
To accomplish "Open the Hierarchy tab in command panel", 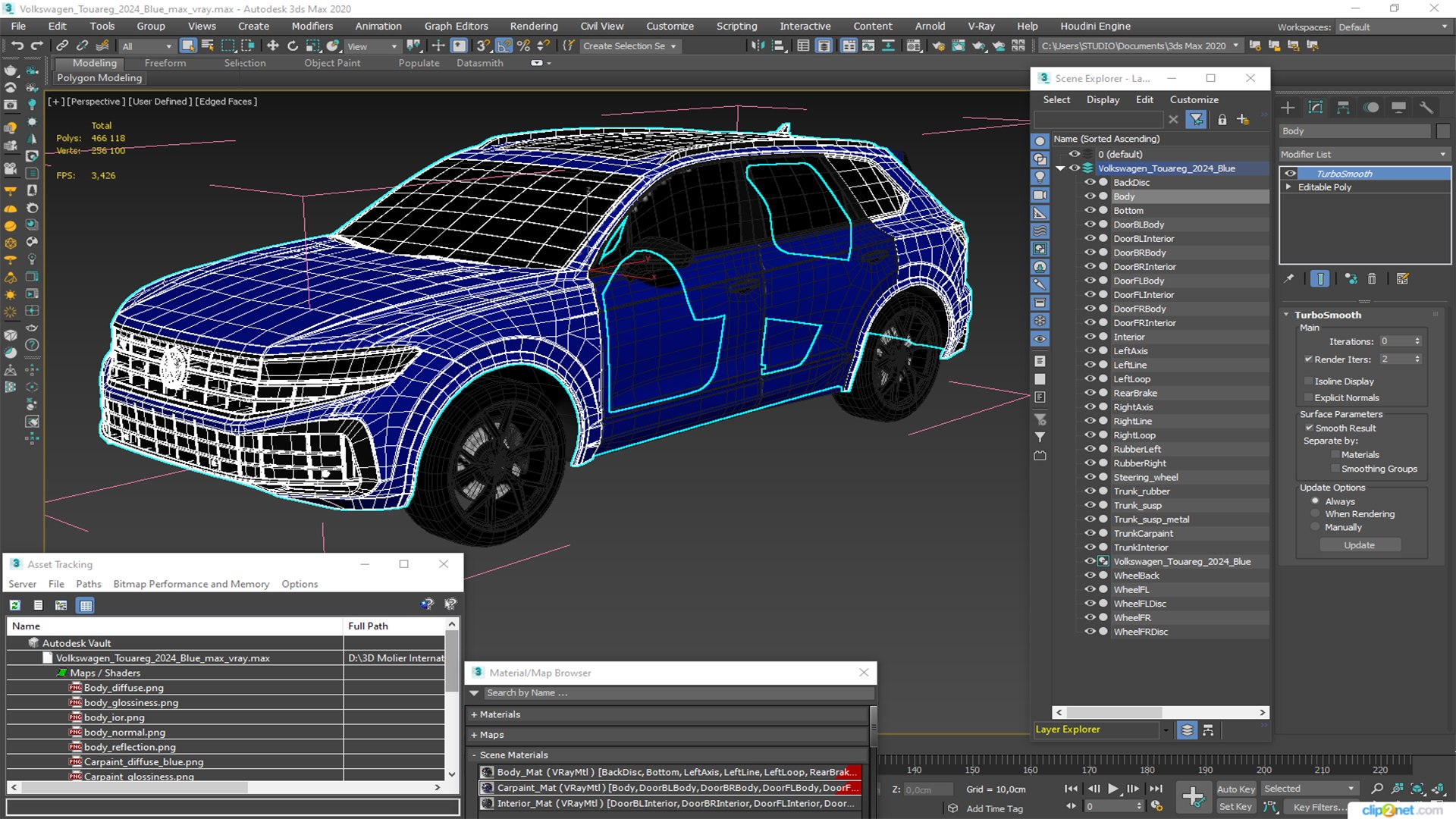I will pos(1343,108).
